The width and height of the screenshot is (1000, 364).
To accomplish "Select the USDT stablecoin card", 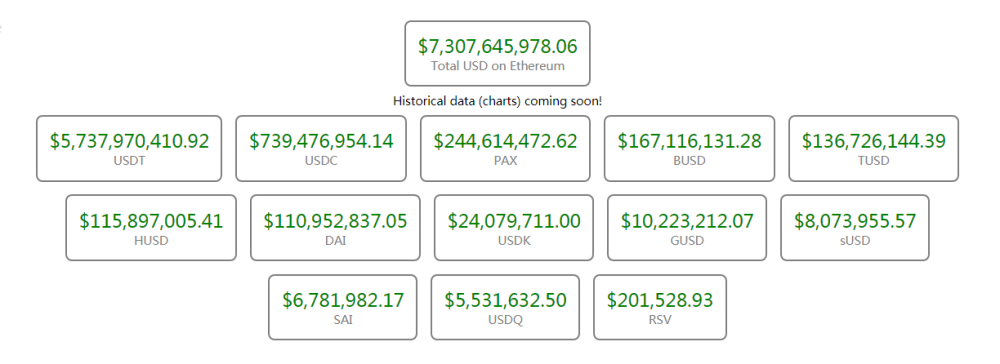I will 129,149.
